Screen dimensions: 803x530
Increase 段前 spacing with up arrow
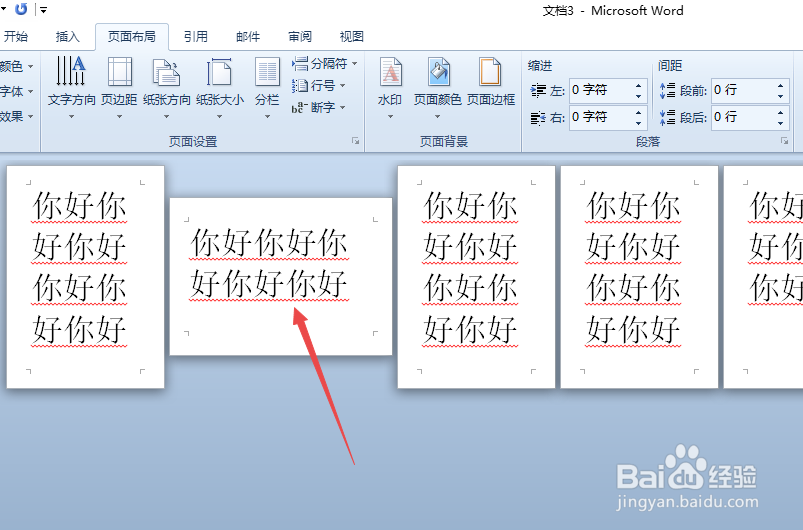[780, 86]
